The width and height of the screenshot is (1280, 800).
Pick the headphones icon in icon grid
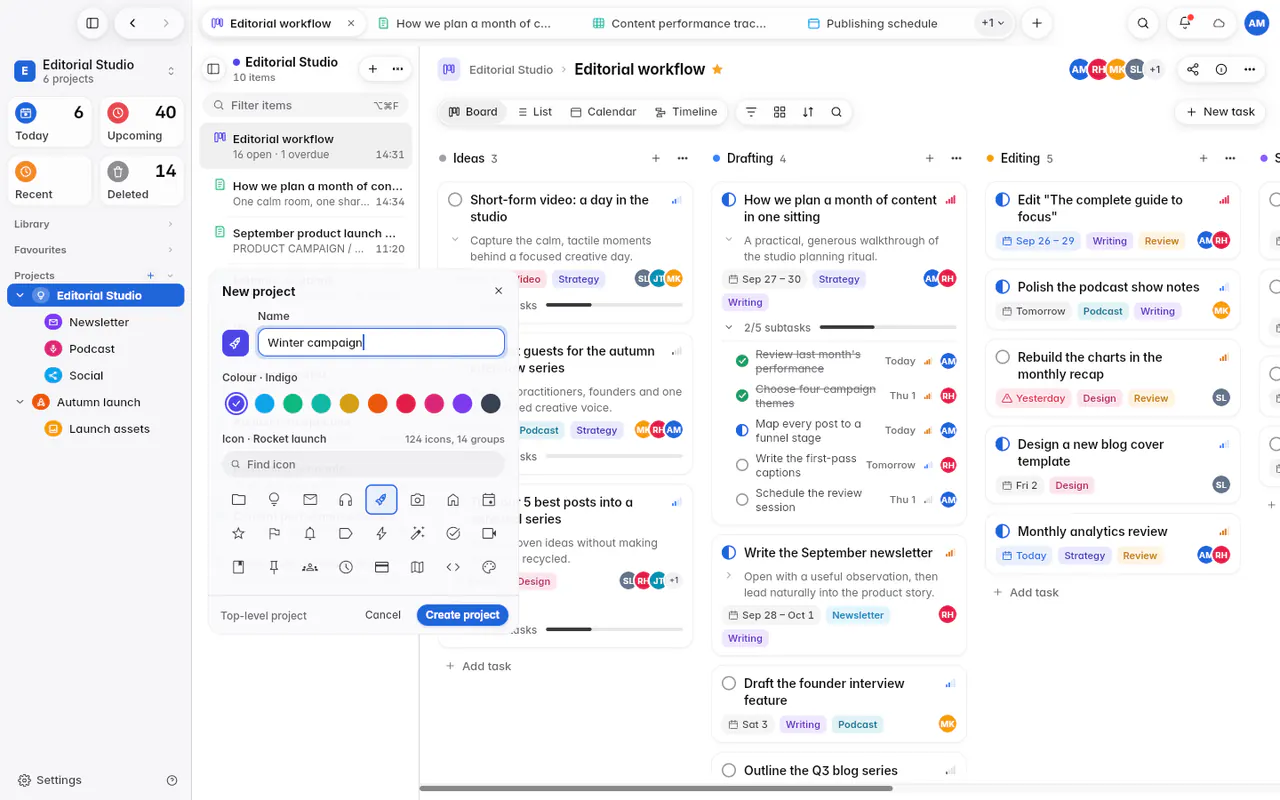click(346, 499)
